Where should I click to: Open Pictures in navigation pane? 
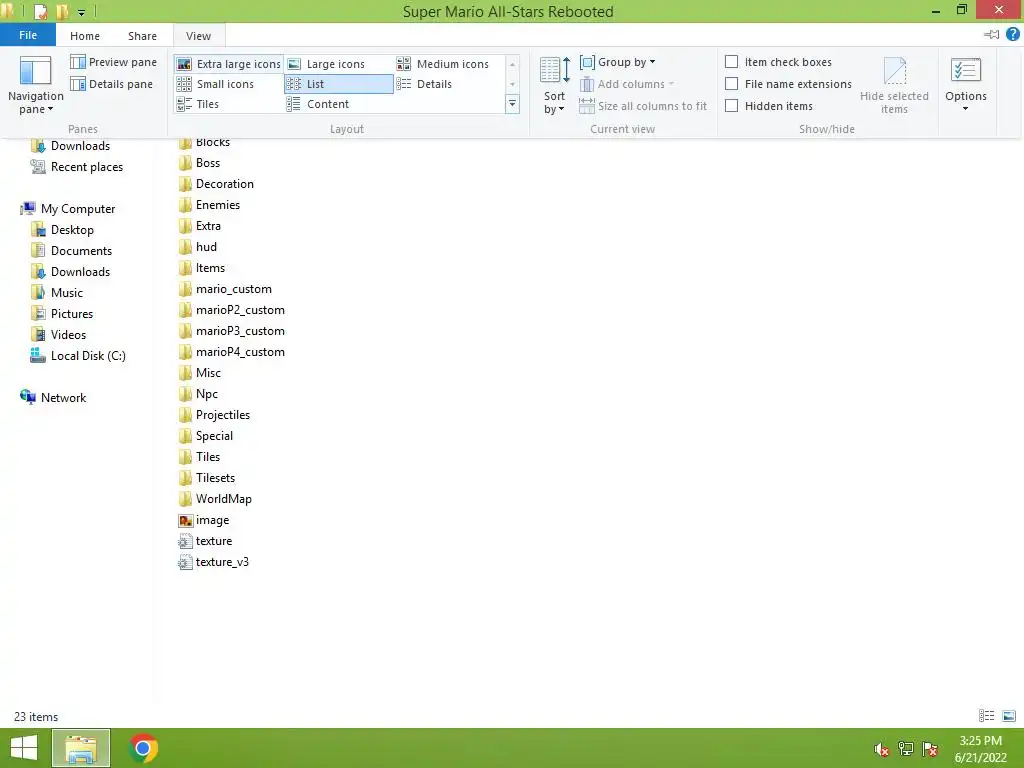coord(63,313)
